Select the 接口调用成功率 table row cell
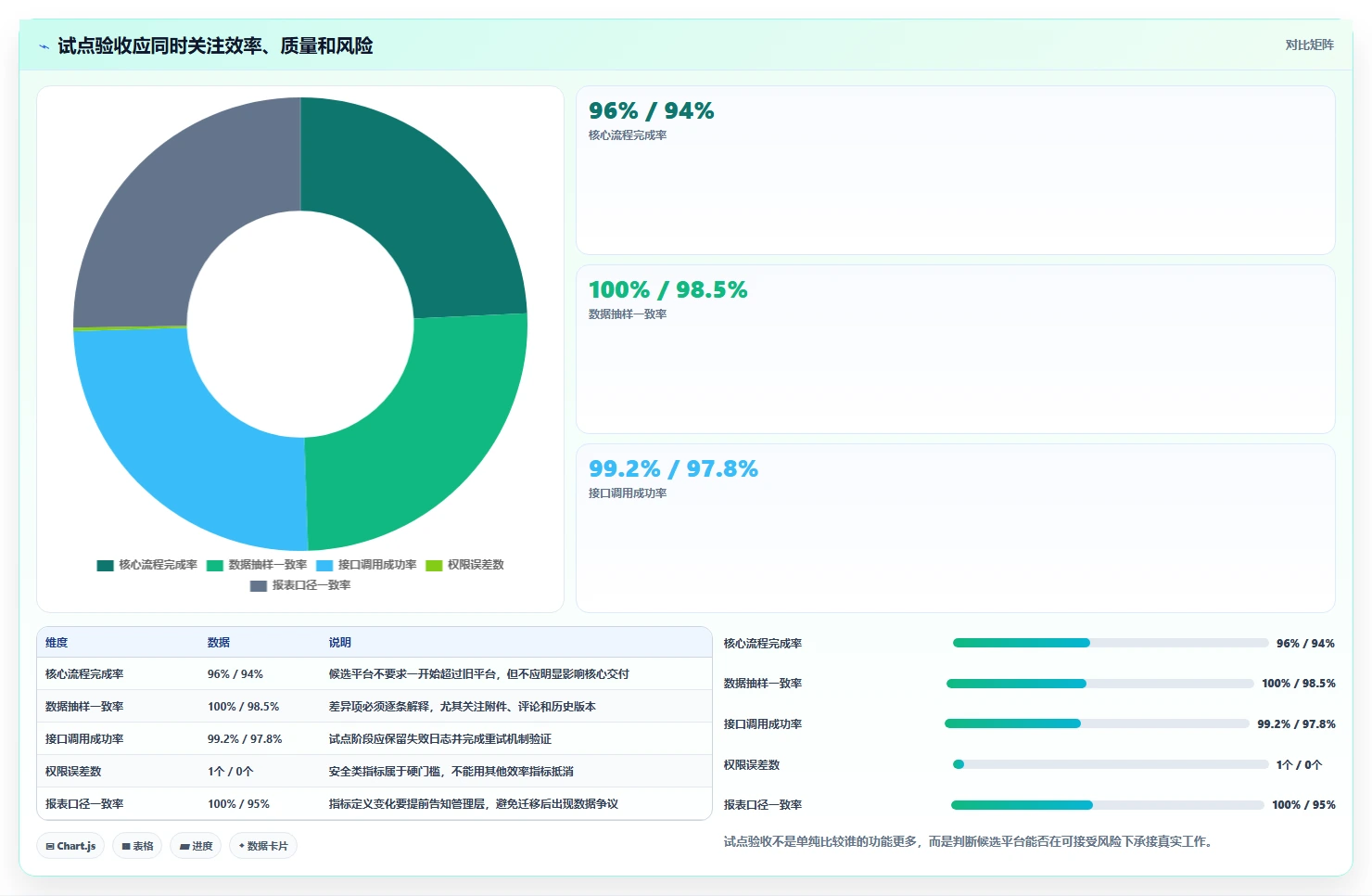Viewport: 1372px width, 896px height. tap(84, 739)
